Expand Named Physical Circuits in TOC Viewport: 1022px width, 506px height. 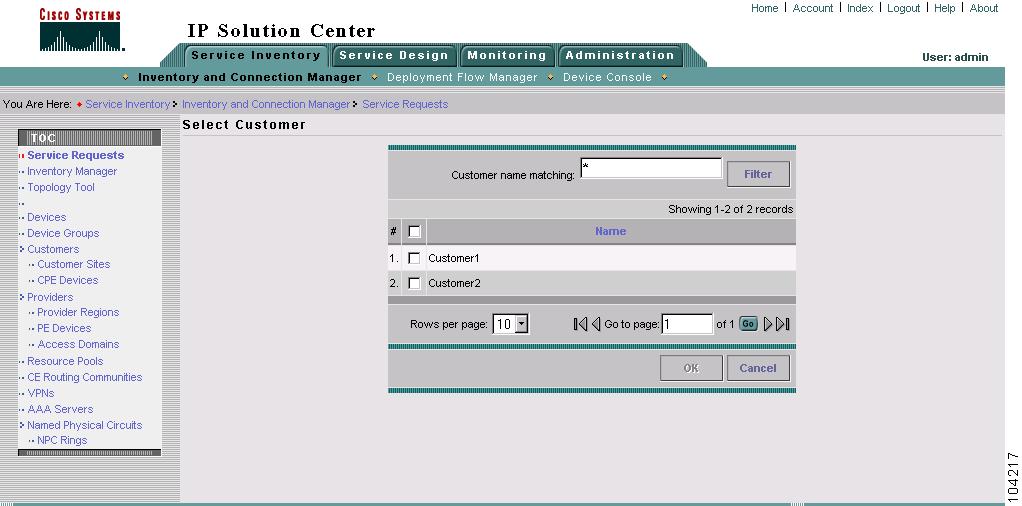[22, 425]
